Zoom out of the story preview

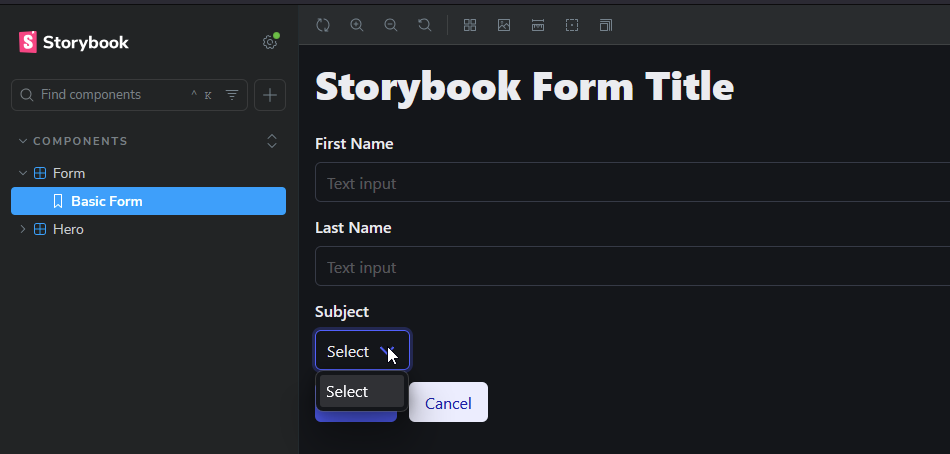click(391, 25)
